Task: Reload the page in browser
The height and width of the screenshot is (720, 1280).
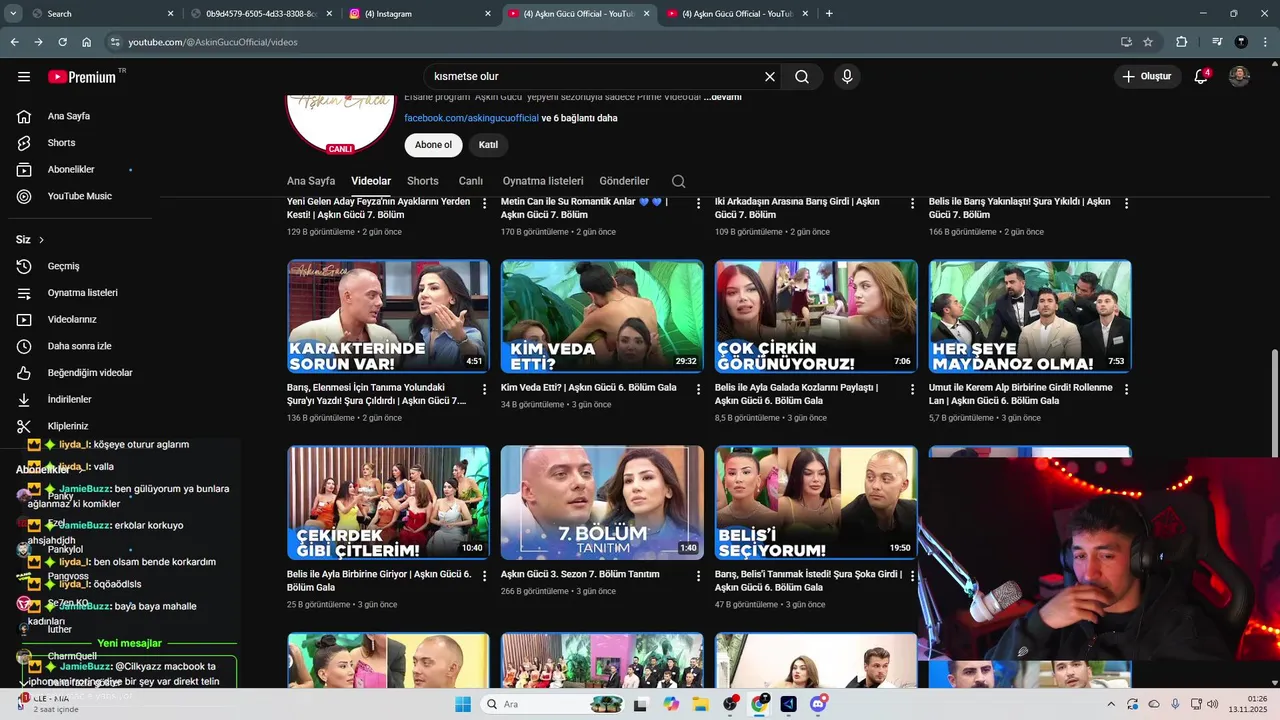Action: 62,42
